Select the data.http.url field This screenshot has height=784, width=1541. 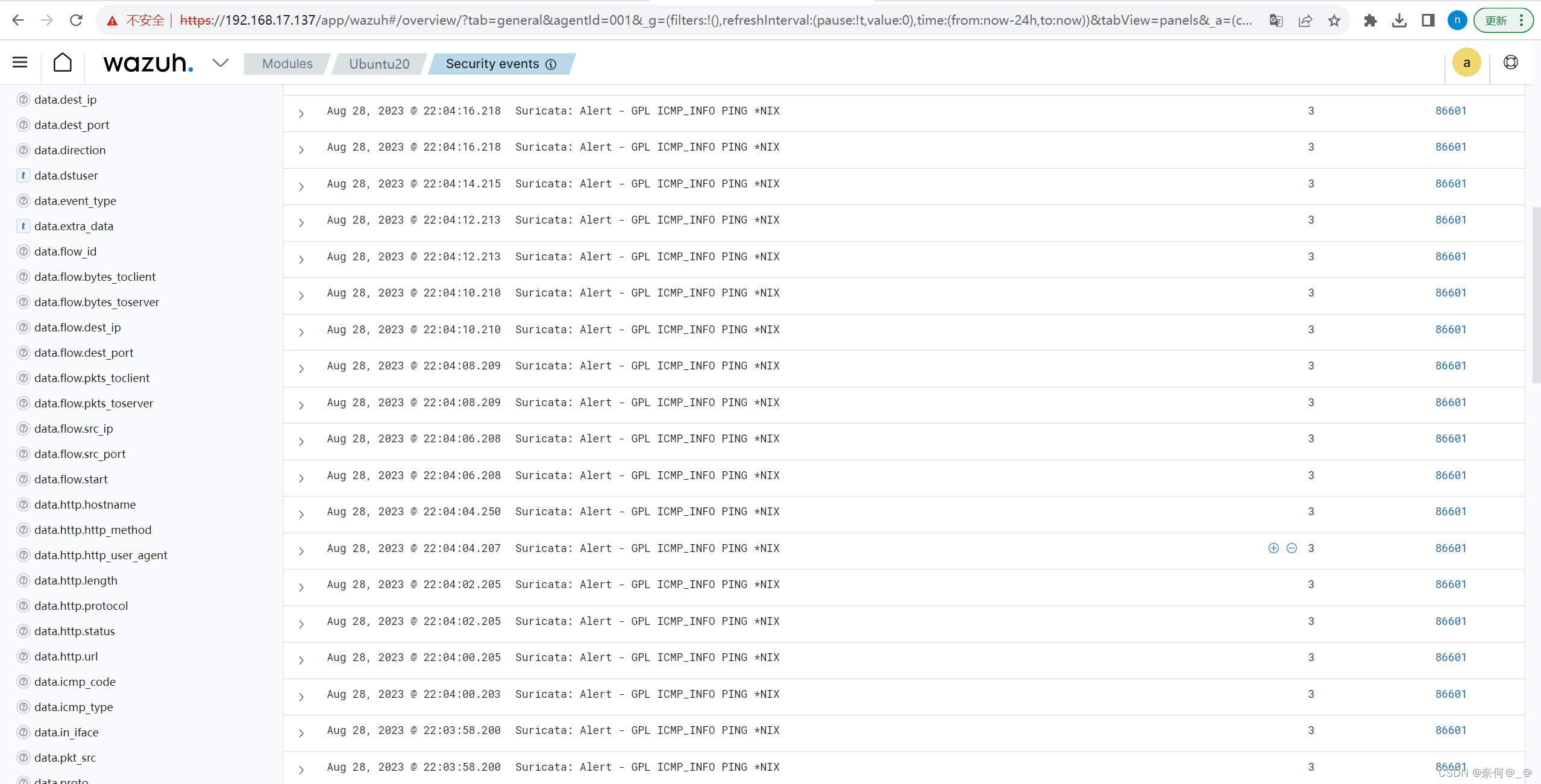[66, 656]
